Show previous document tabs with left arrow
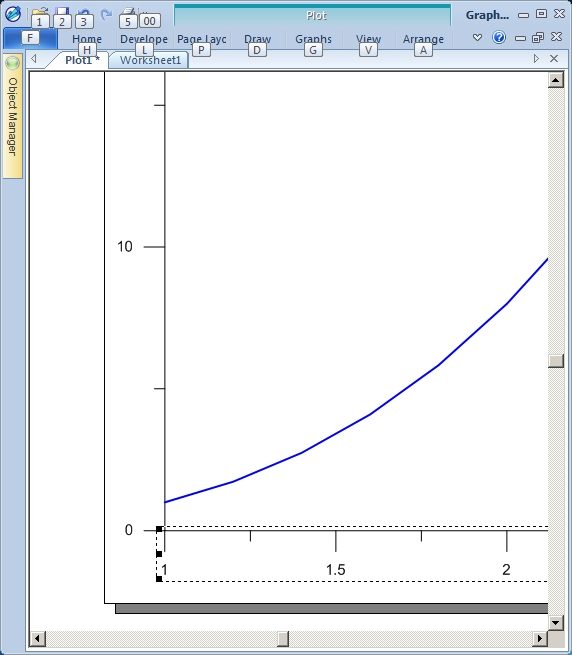Image resolution: width=572 pixels, height=655 pixels. click(x=34, y=59)
